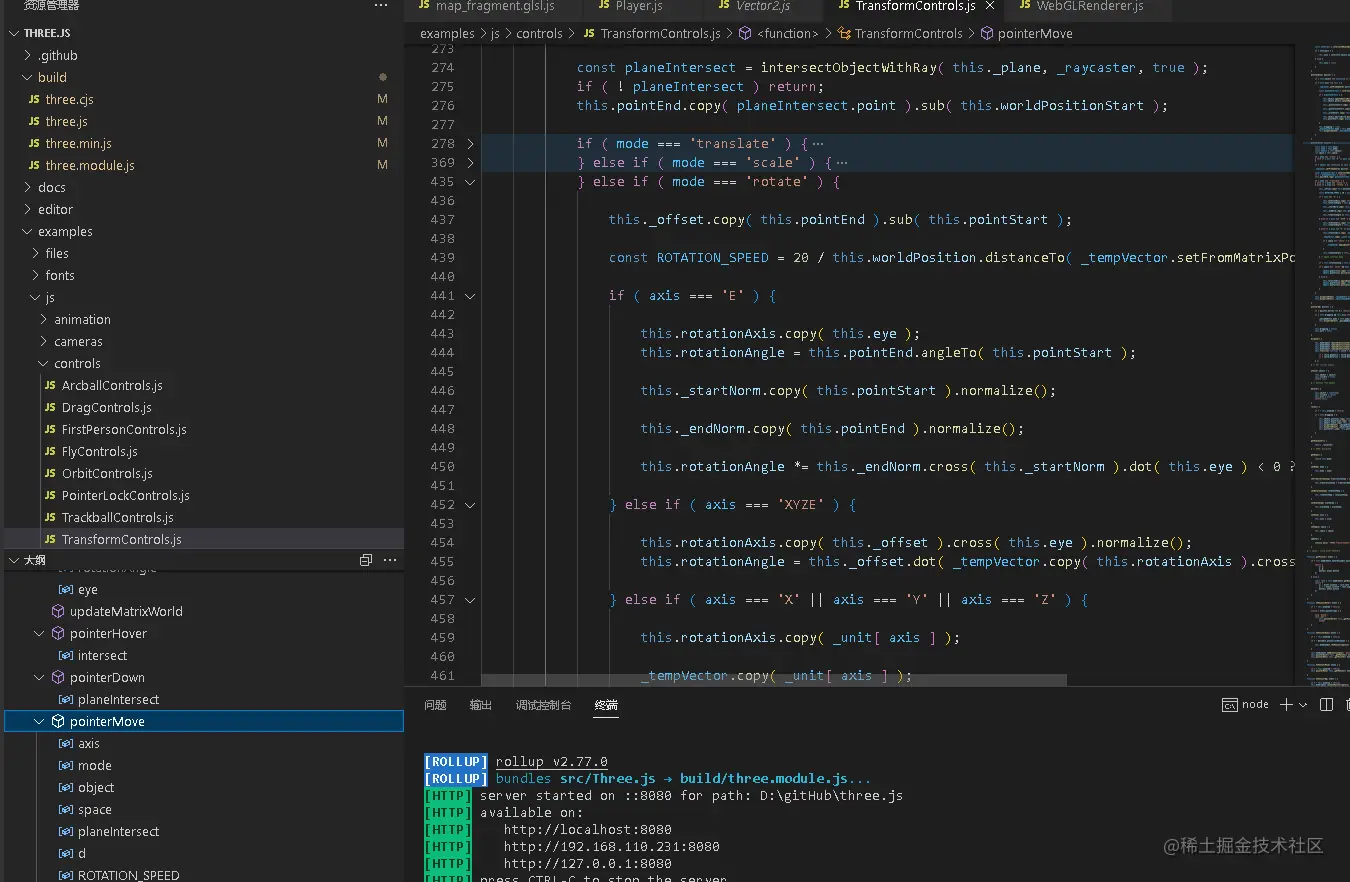Create a new terminal with plus icon
The width and height of the screenshot is (1350, 882).
tap(1286, 705)
